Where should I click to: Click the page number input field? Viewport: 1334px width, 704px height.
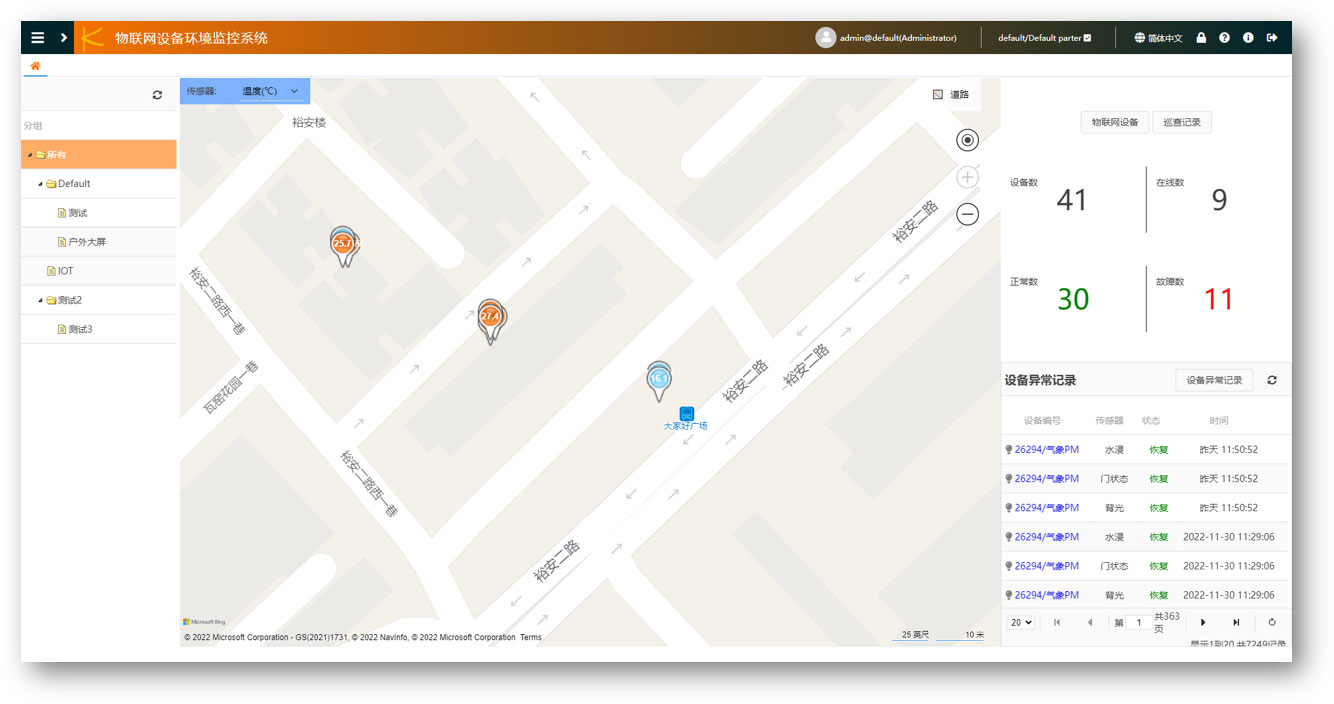point(1139,622)
